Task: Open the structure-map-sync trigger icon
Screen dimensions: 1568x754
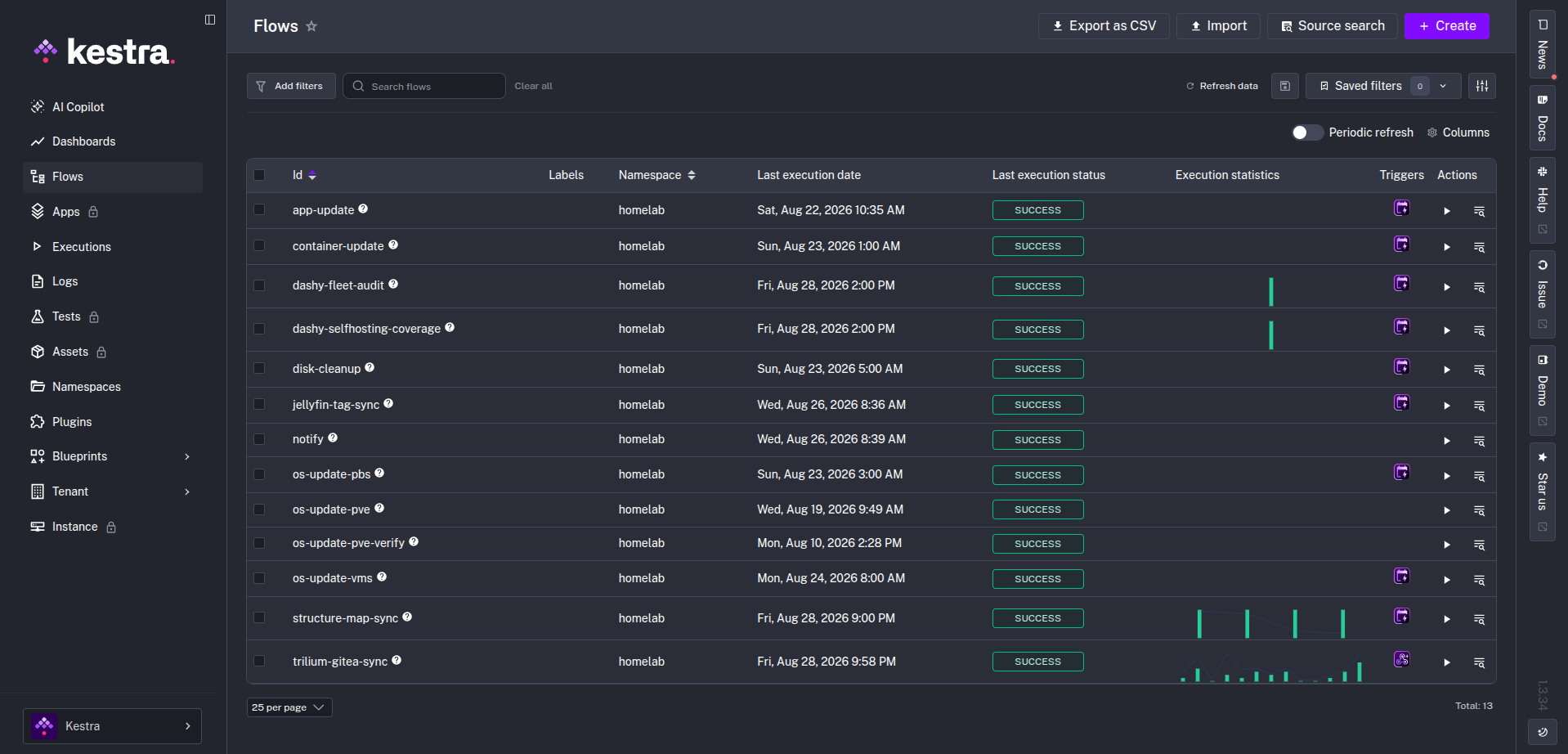Action: click(x=1402, y=616)
